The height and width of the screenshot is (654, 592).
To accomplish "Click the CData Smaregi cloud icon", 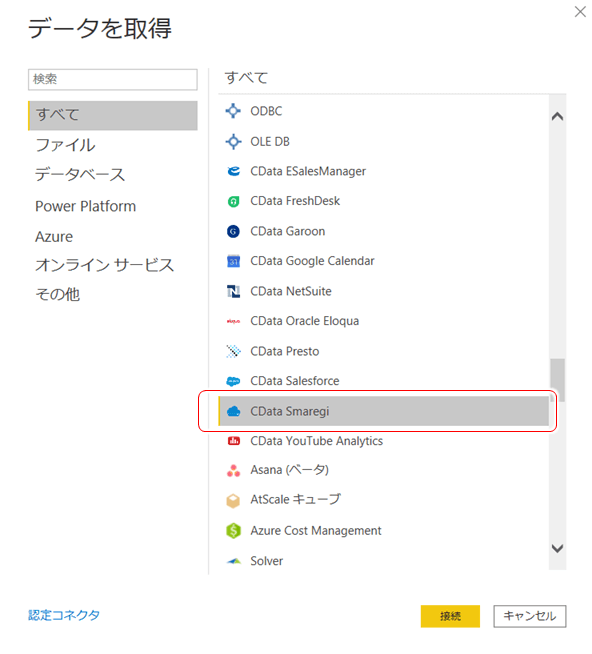I will pos(233,411).
